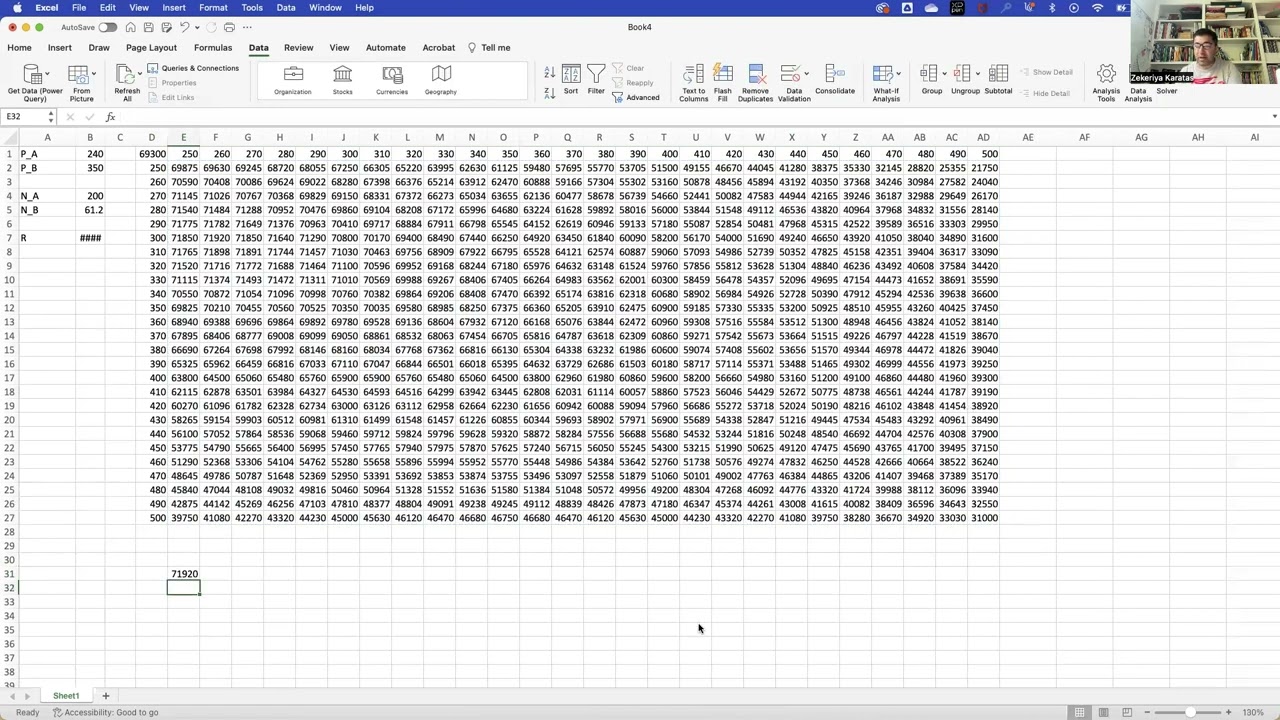Open Undo history dropdown arrow

click(196, 27)
